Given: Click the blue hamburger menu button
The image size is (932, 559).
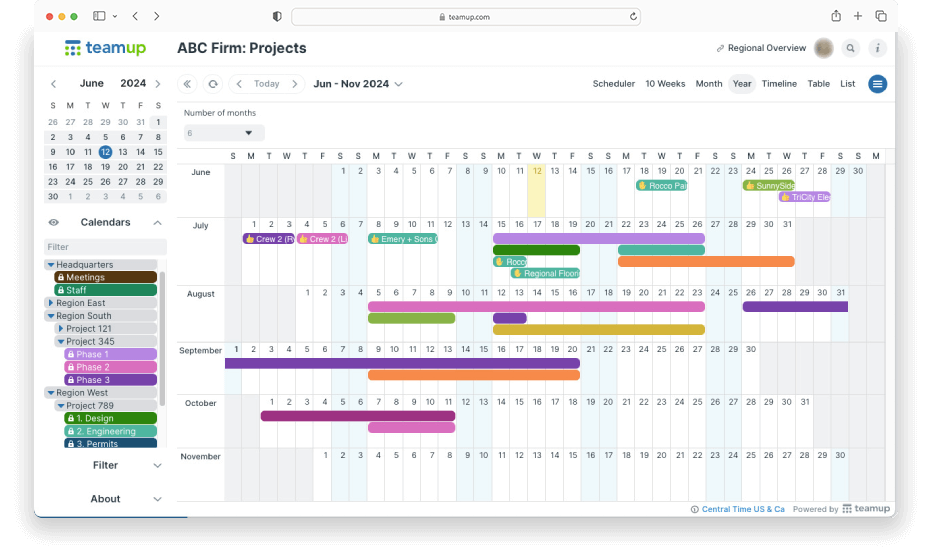Looking at the screenshot, I should (877, 84).
